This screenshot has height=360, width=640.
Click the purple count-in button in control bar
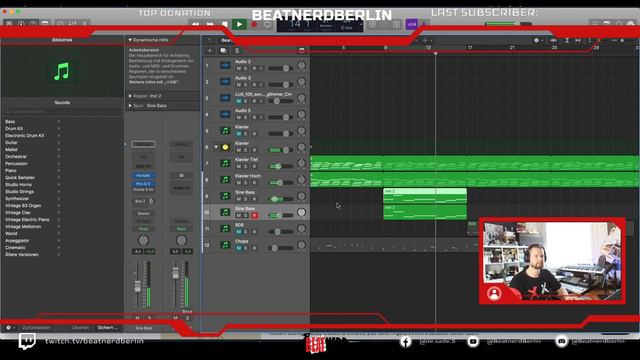(x=411, y=24)
